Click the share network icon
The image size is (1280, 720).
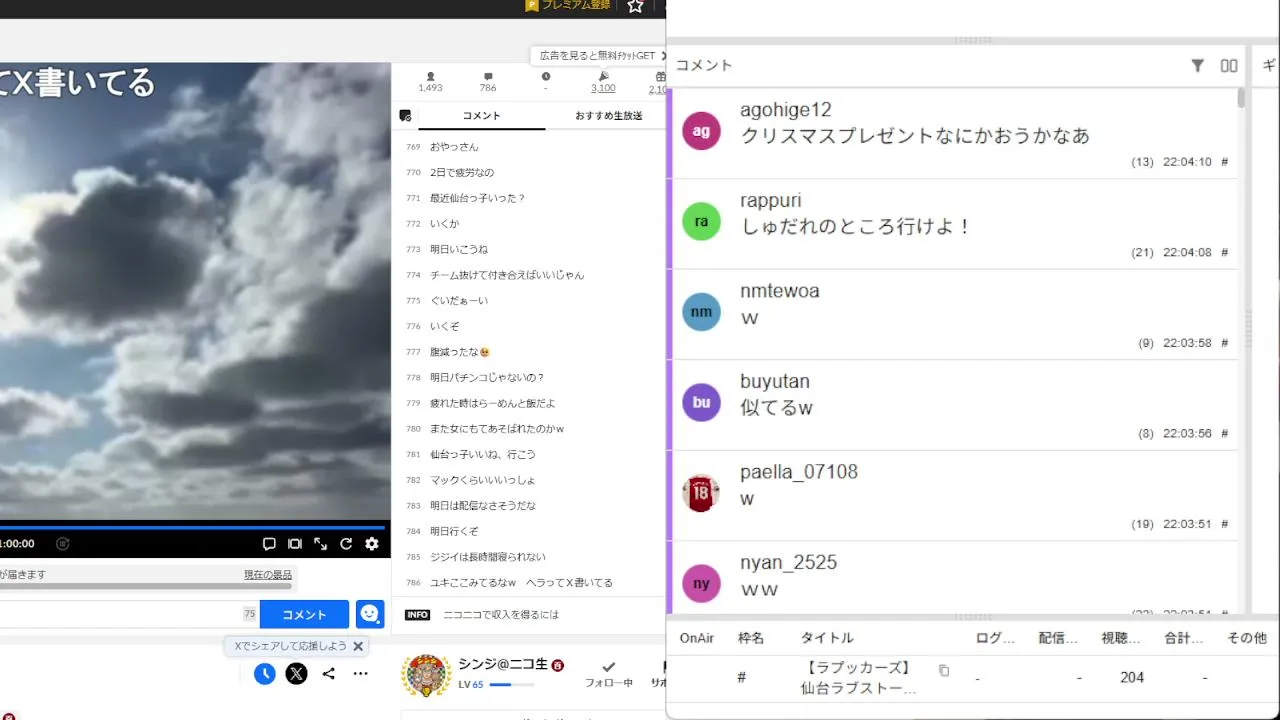[328, 674]
